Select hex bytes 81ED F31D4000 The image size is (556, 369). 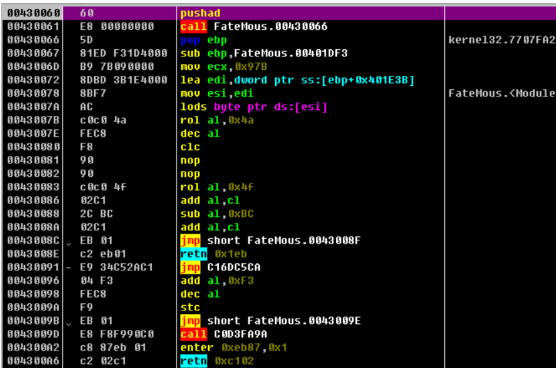click(123, 53)
